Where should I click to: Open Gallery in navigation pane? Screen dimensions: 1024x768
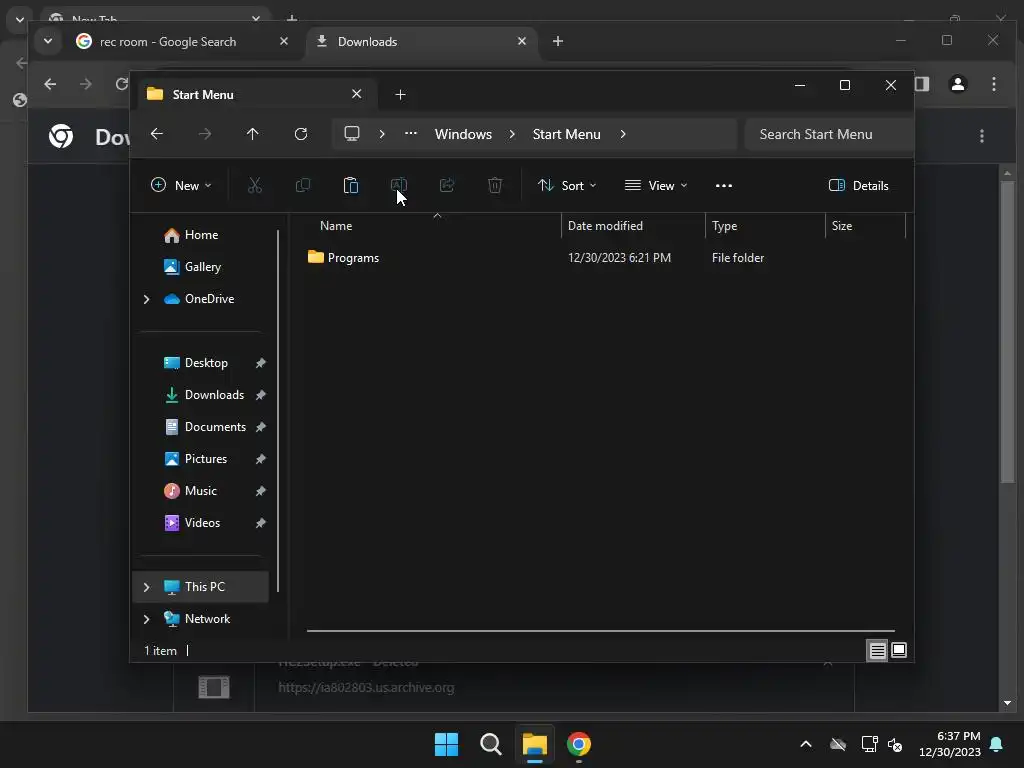tap(202, 267)
